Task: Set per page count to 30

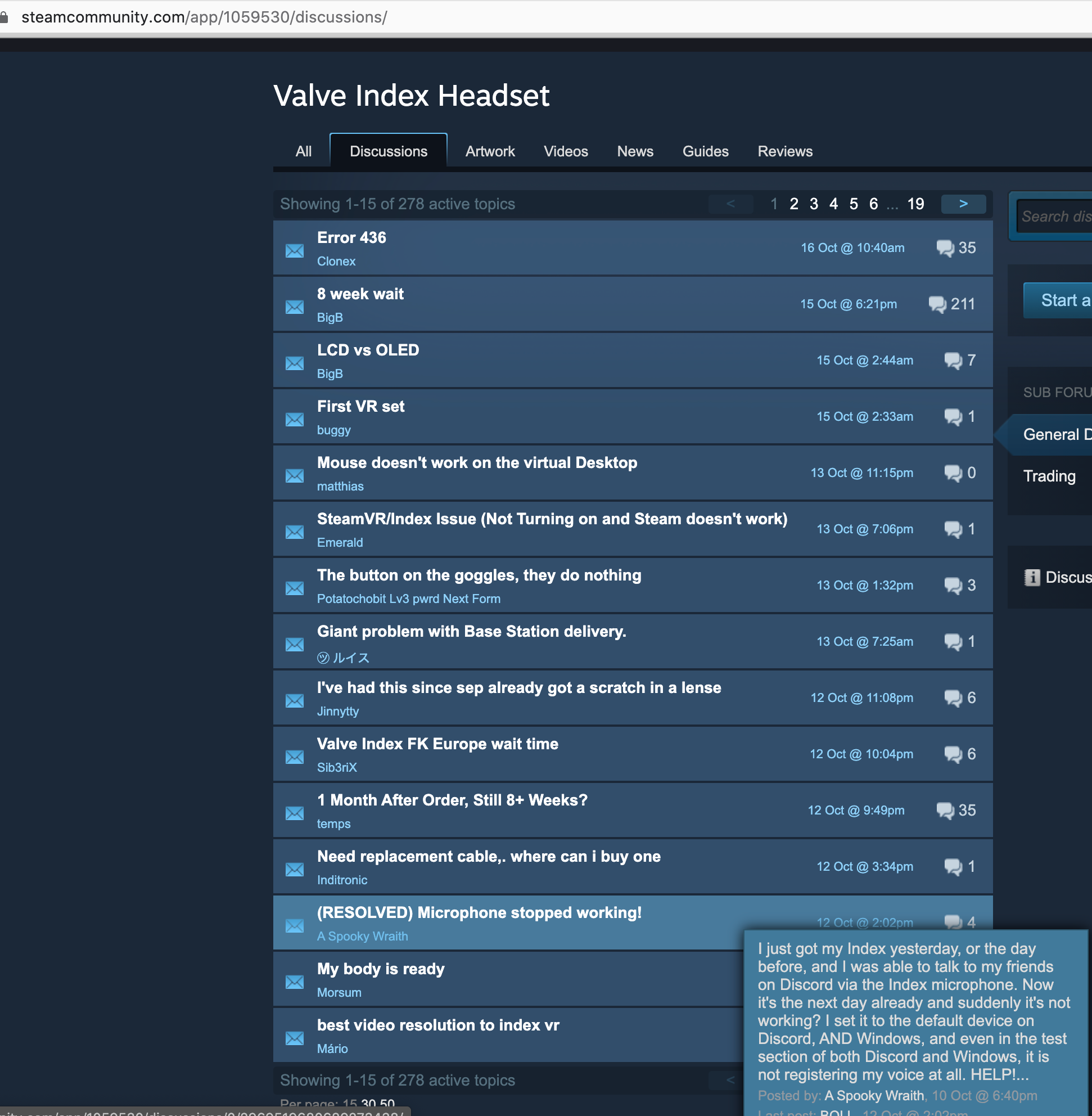Action: (368, 1104)
